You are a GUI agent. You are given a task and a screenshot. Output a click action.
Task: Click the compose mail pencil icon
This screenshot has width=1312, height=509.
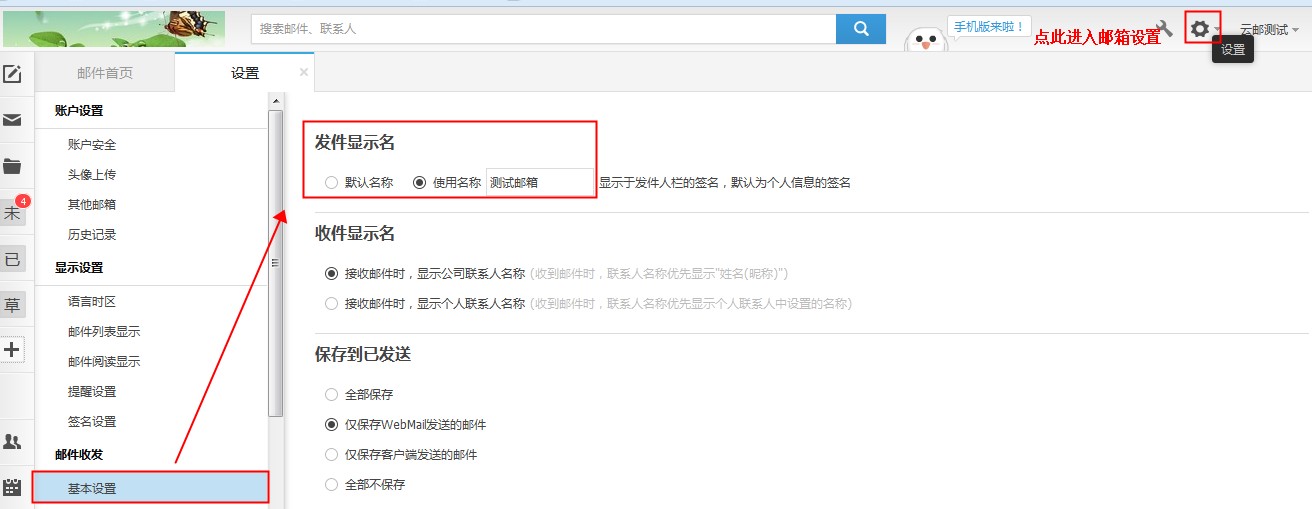coord(13,74)
